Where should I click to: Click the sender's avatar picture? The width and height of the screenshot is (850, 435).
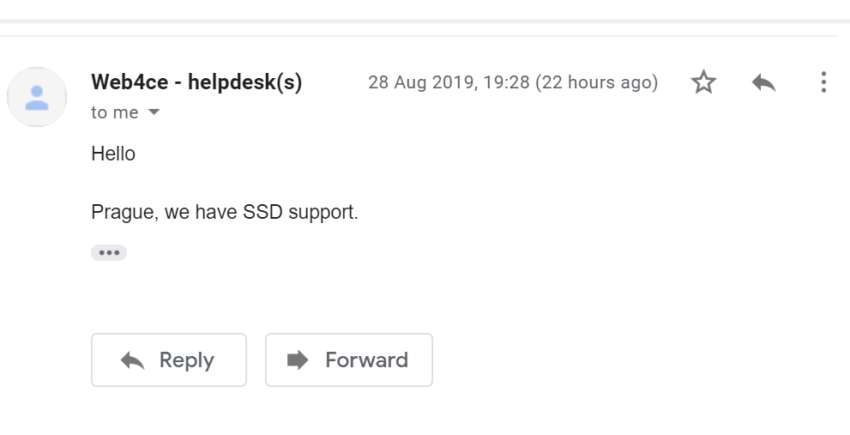coord(37,97)
